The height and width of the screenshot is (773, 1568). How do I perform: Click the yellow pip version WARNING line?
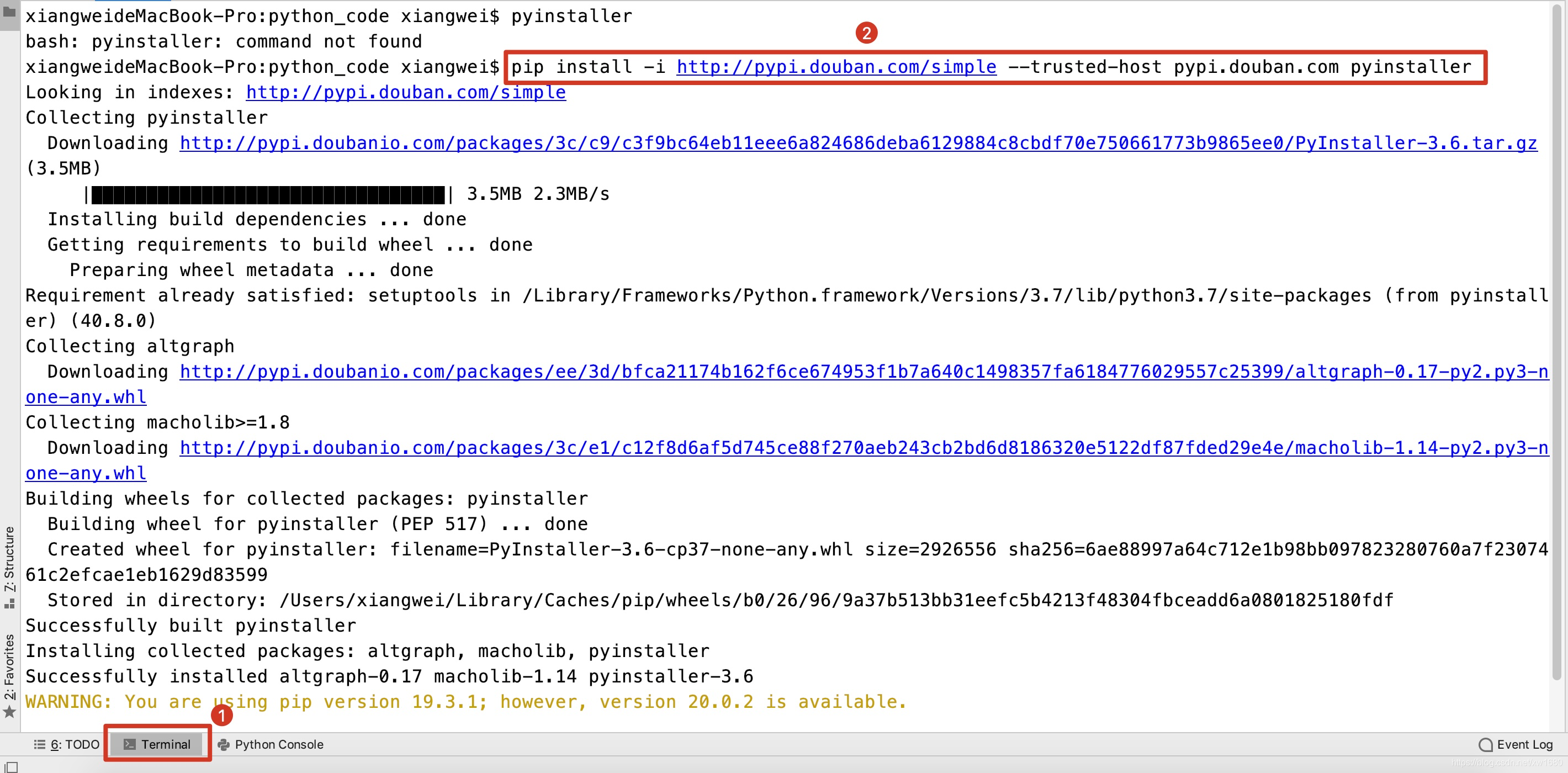(467, 702)
